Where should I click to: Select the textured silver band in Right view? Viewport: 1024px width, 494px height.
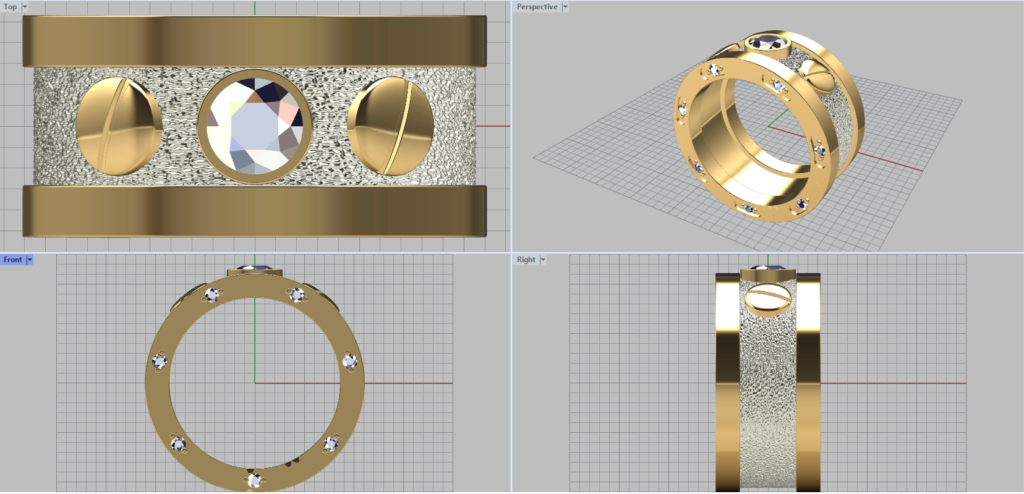[767, 400]
